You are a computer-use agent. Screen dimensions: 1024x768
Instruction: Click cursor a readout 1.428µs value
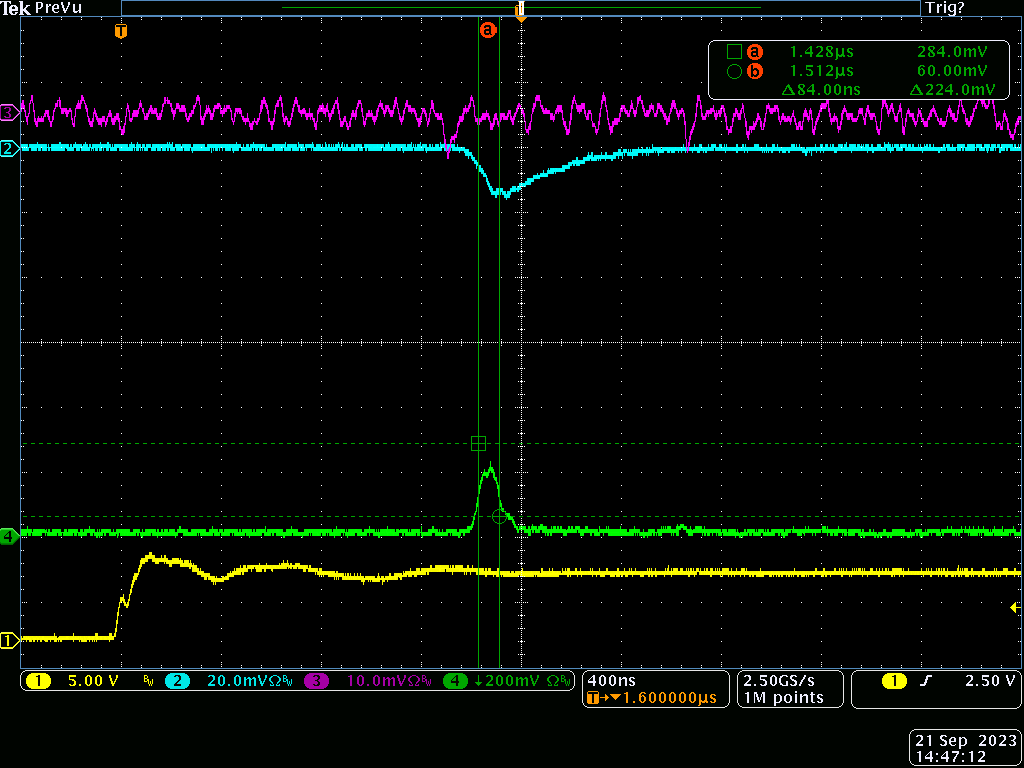(822, 52)
